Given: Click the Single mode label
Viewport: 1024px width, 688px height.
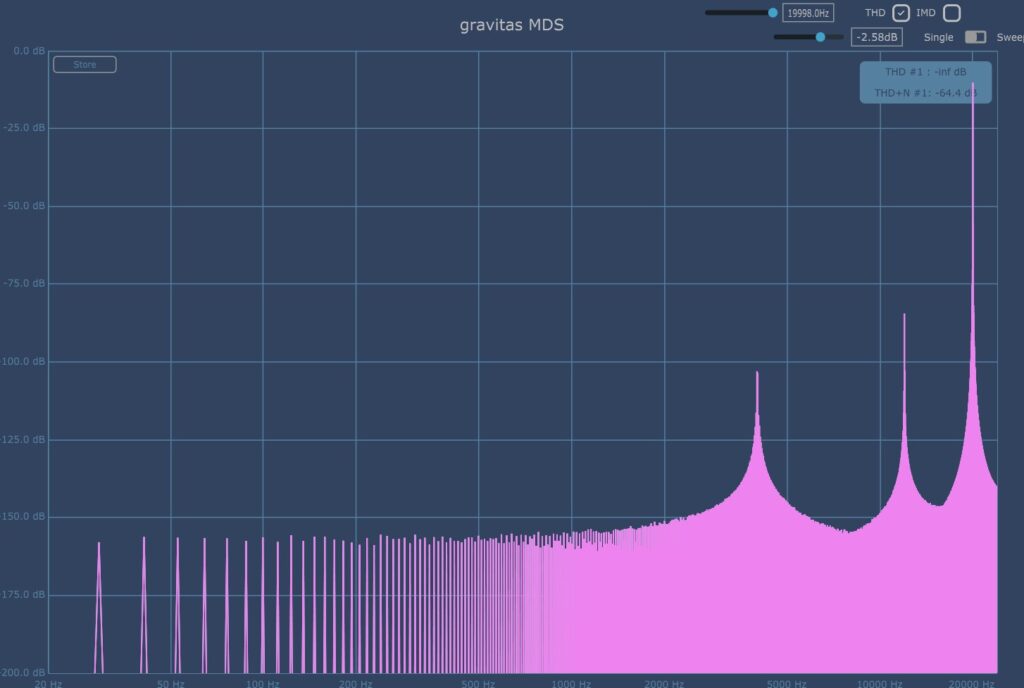Looking at the screenshot, I should 938,37.
